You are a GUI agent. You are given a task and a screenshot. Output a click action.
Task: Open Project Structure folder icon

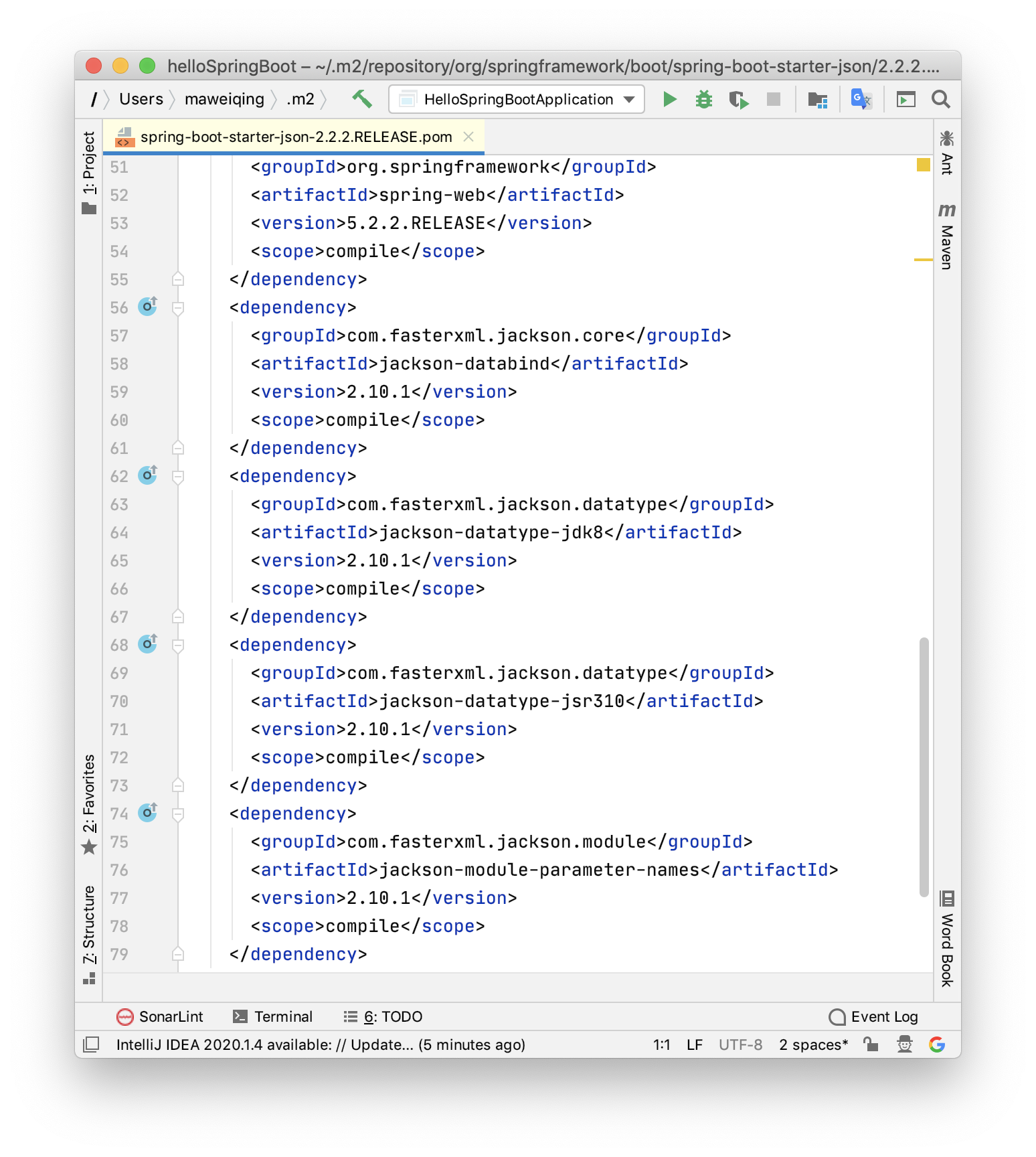point(817,100)
